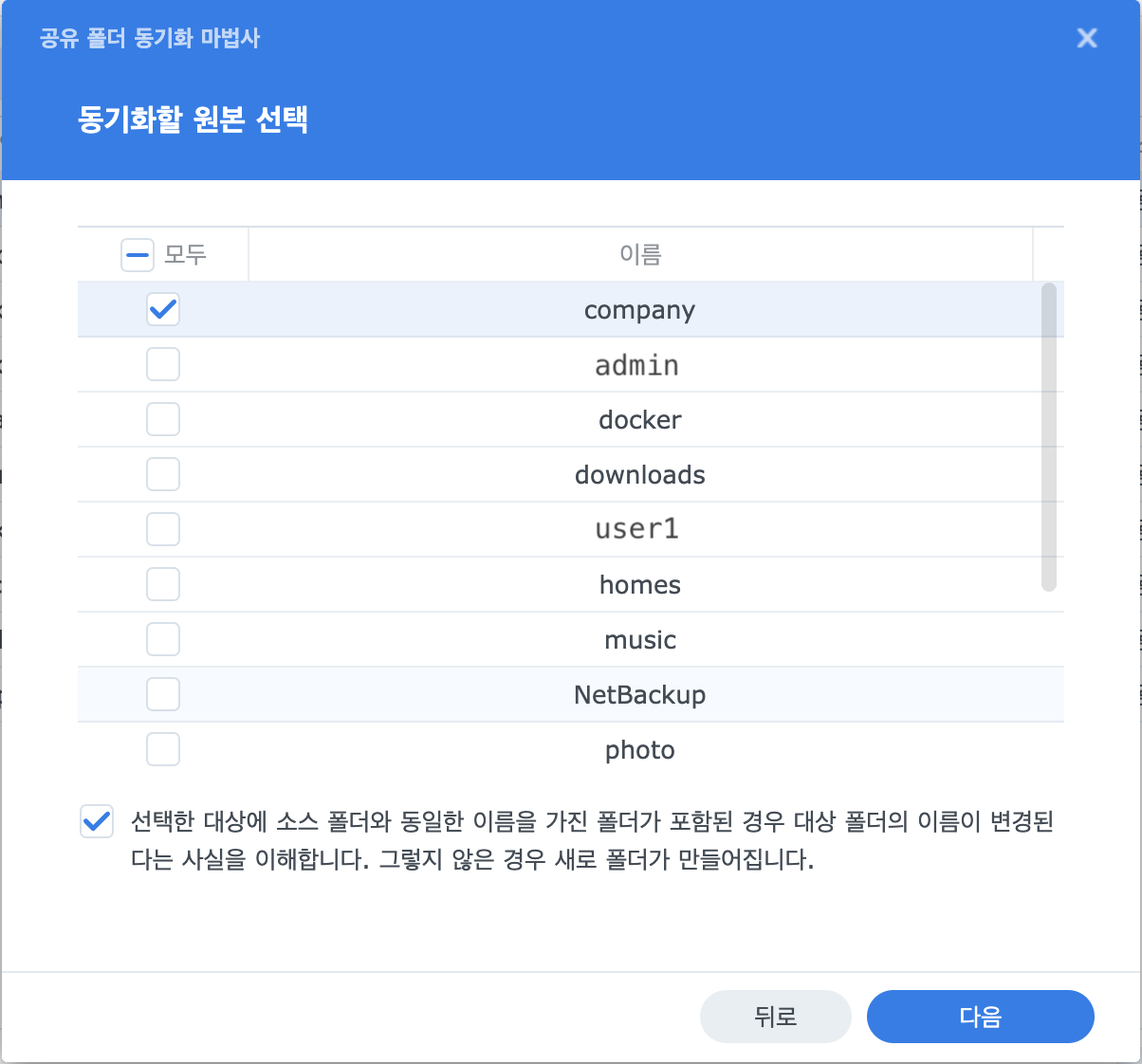Viewport: 1142px width, 1064px height.
Task: Tick the downloads folder checkbox
Action: coord(163,474)
